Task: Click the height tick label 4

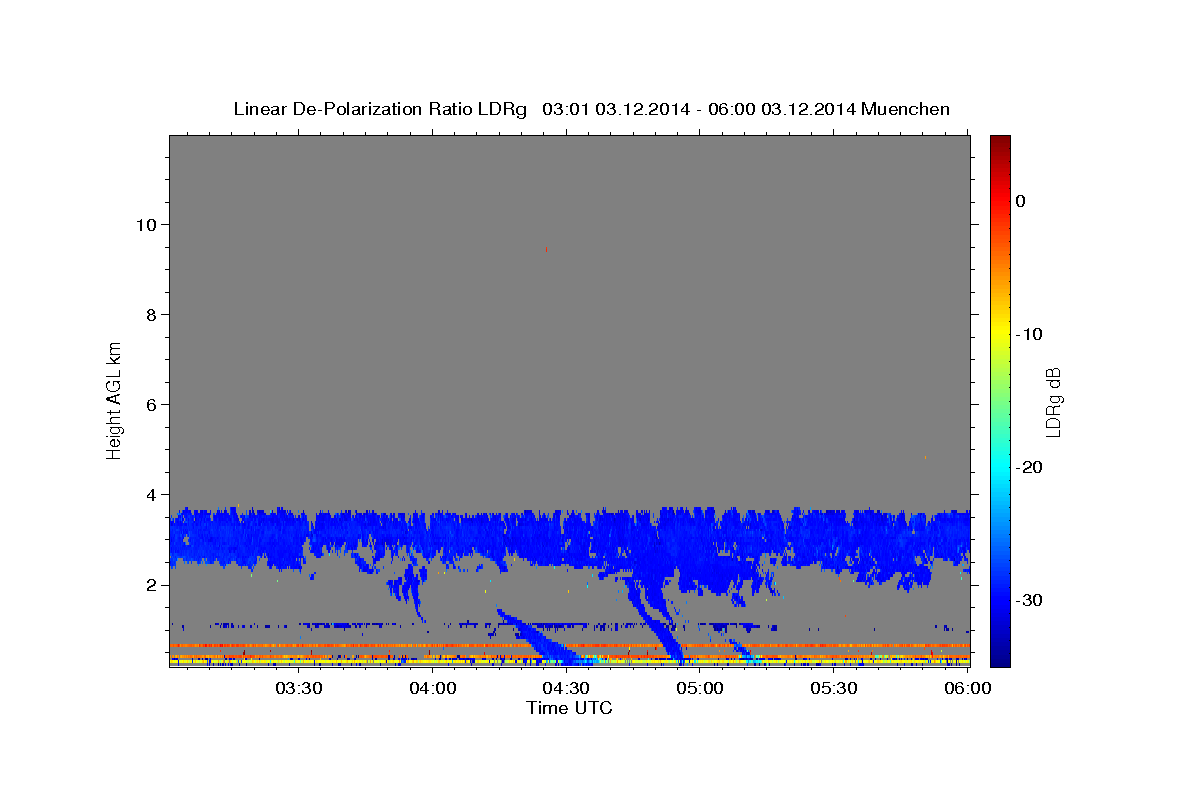Action: (x=150, y=494)
